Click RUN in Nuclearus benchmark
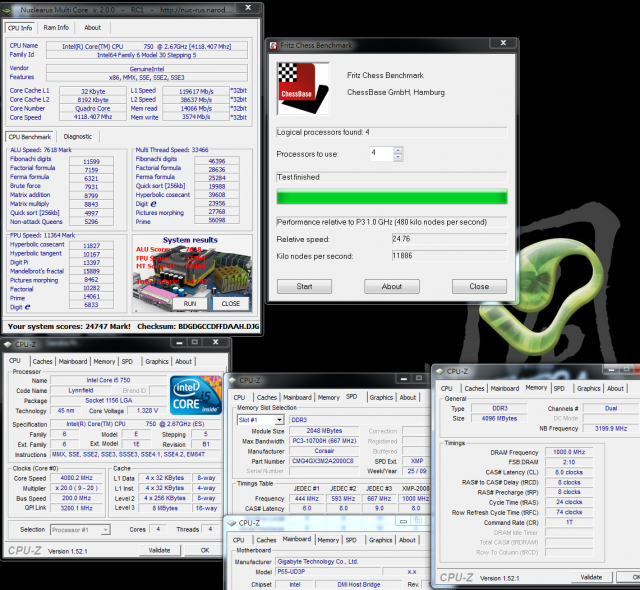 pos(190,304)
